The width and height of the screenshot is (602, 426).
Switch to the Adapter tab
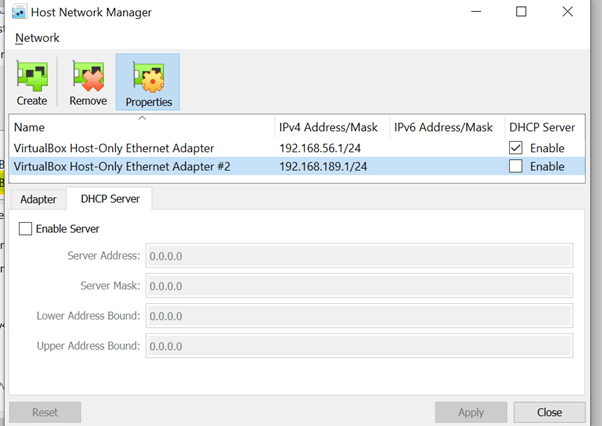tap(38, 199)
